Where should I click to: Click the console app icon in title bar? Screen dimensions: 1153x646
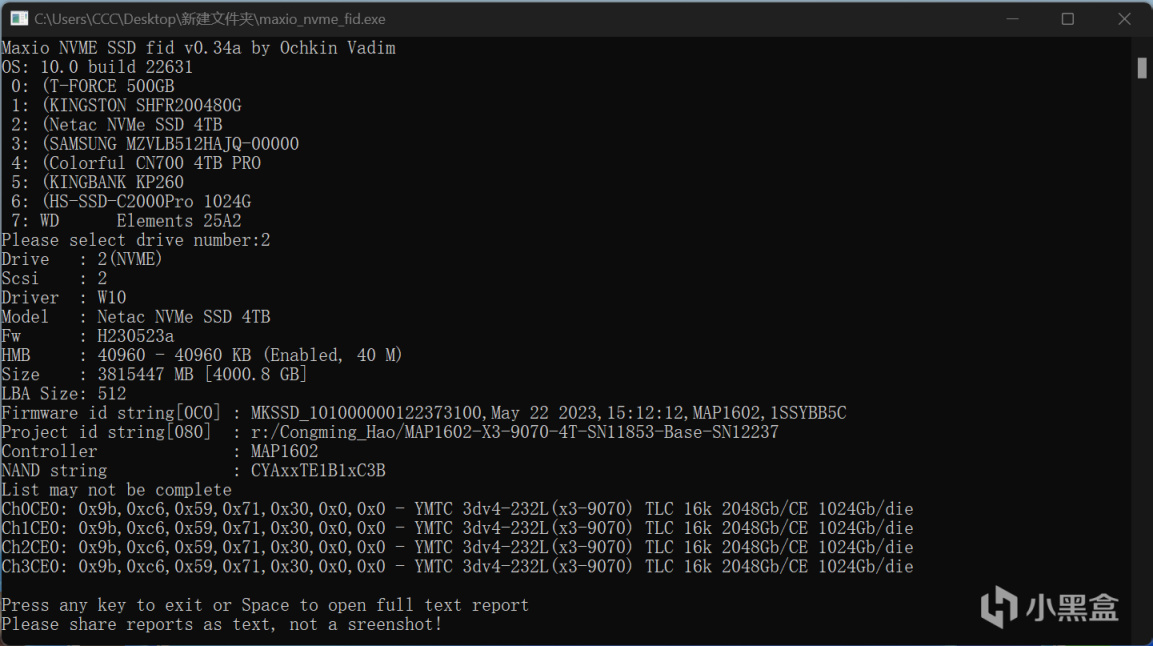(x=19, y=19)
